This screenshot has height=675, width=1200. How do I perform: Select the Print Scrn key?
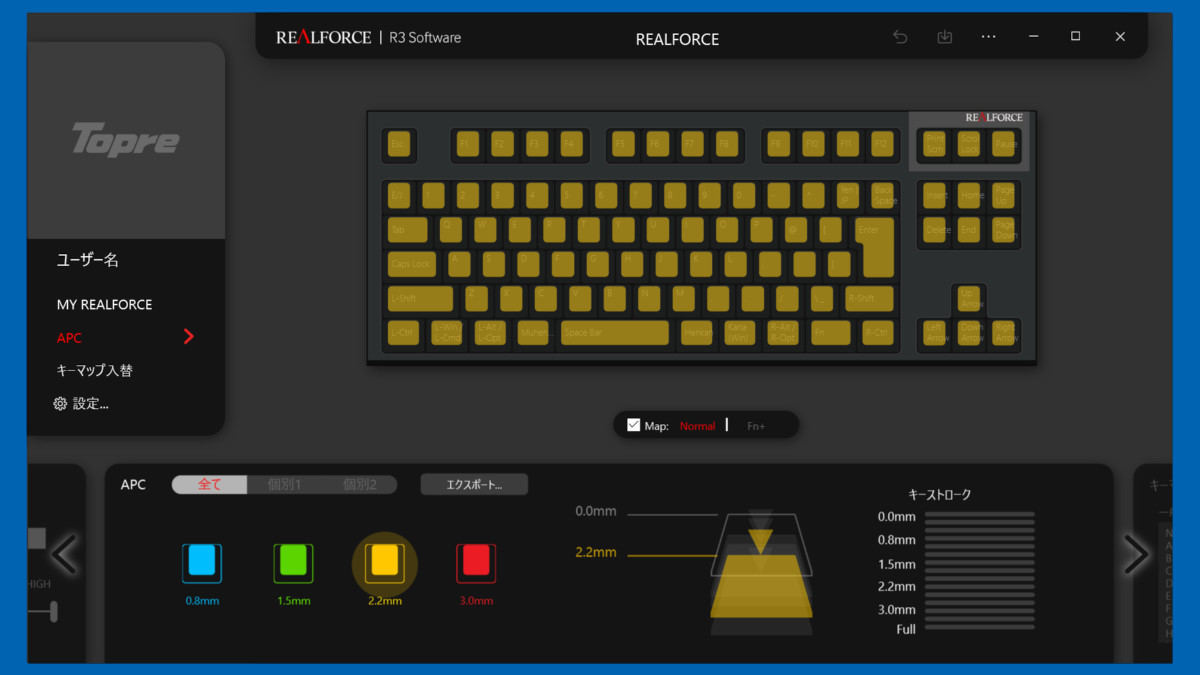coord(934,145)
